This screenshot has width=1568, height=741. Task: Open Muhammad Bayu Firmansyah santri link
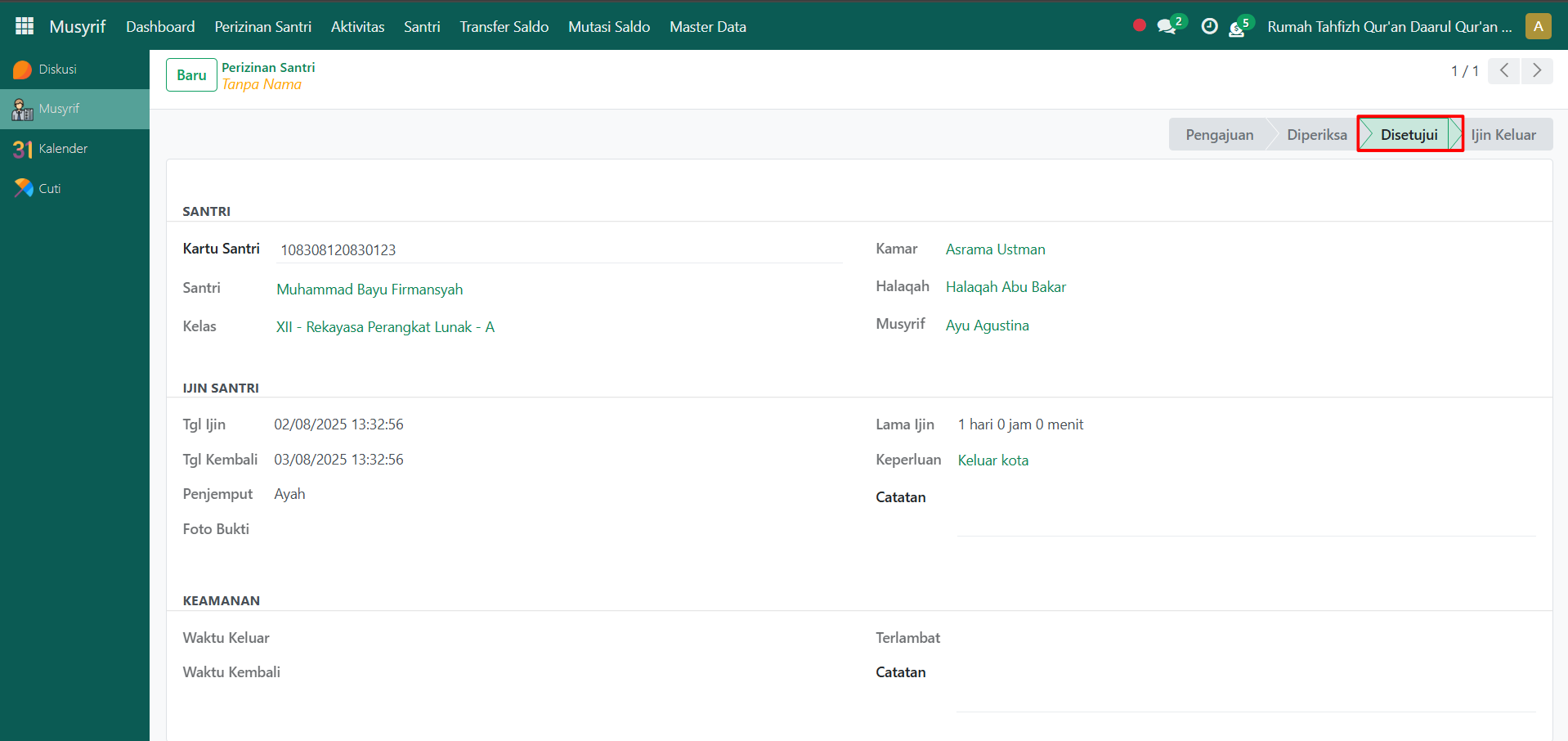(370, 290)
